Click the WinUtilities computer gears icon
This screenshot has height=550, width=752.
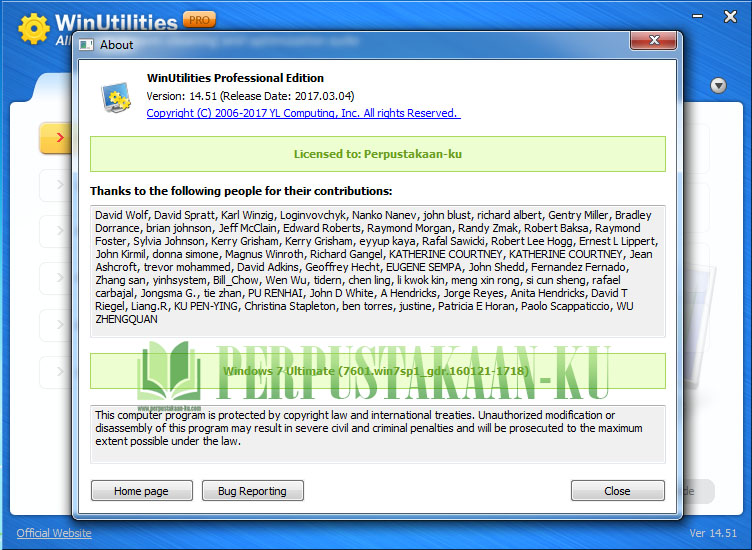point(116,97)
